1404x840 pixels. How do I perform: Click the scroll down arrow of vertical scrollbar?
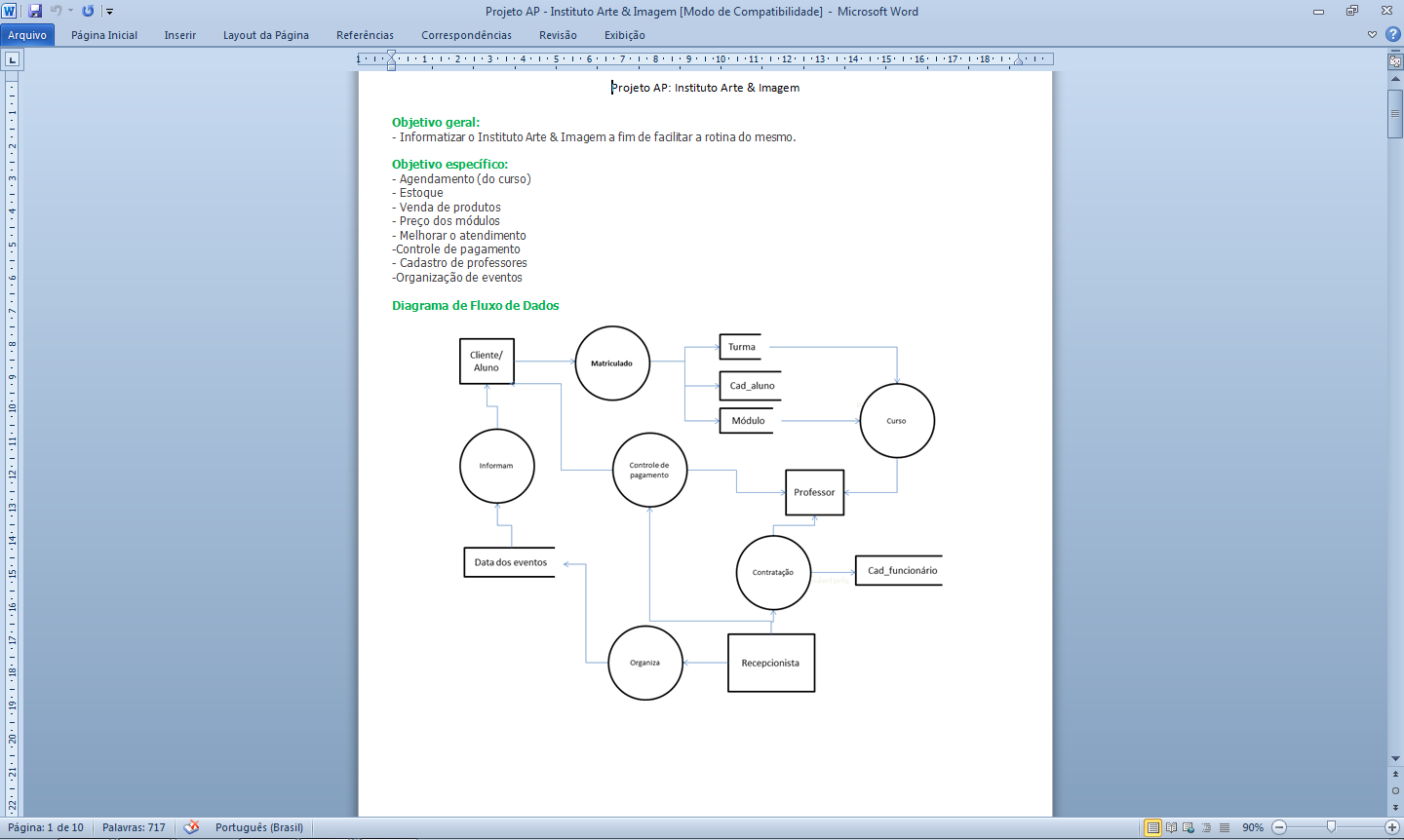(x=1395, y=758)
